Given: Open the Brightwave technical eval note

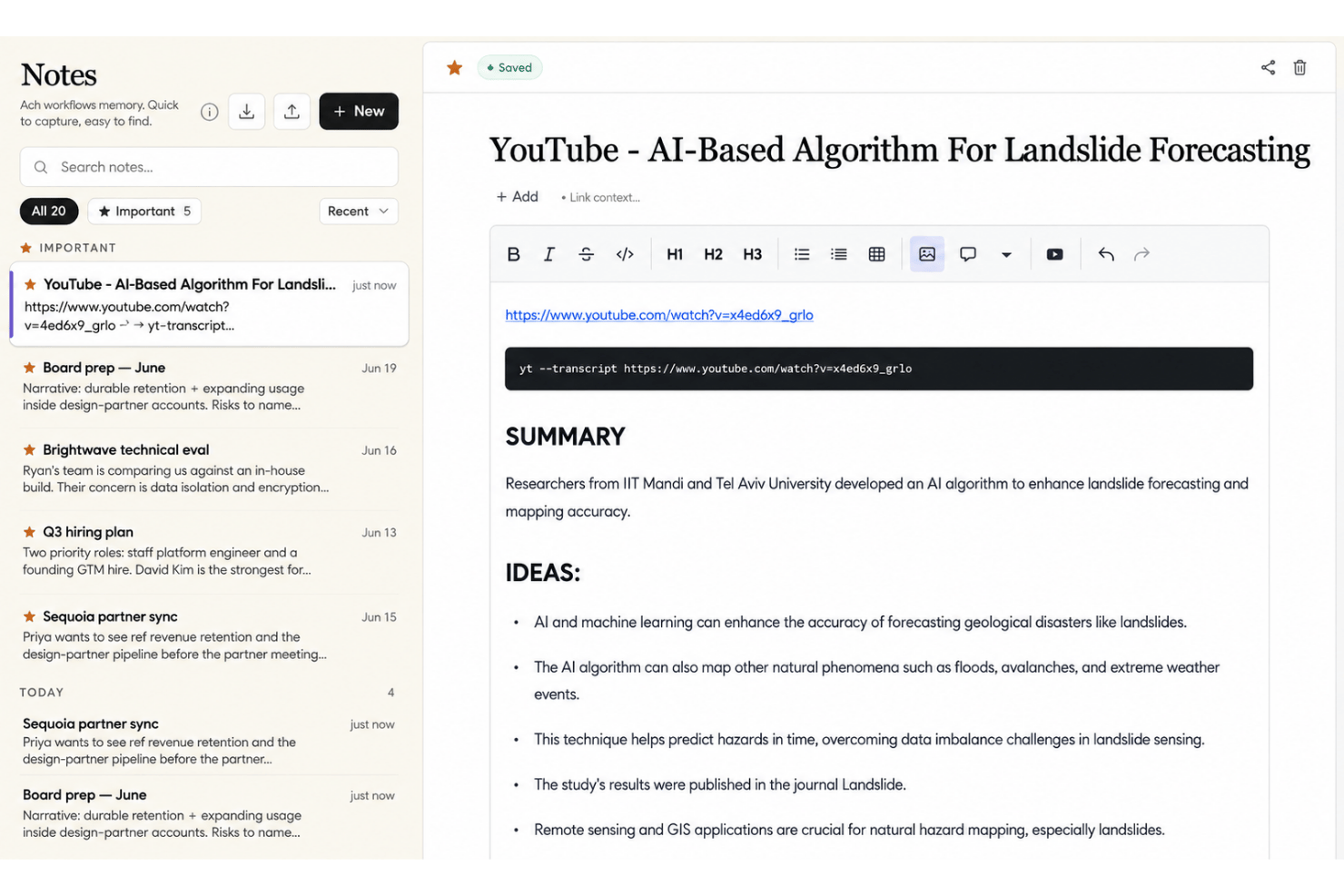Looking at the screenshot, I should coord(209,468).
